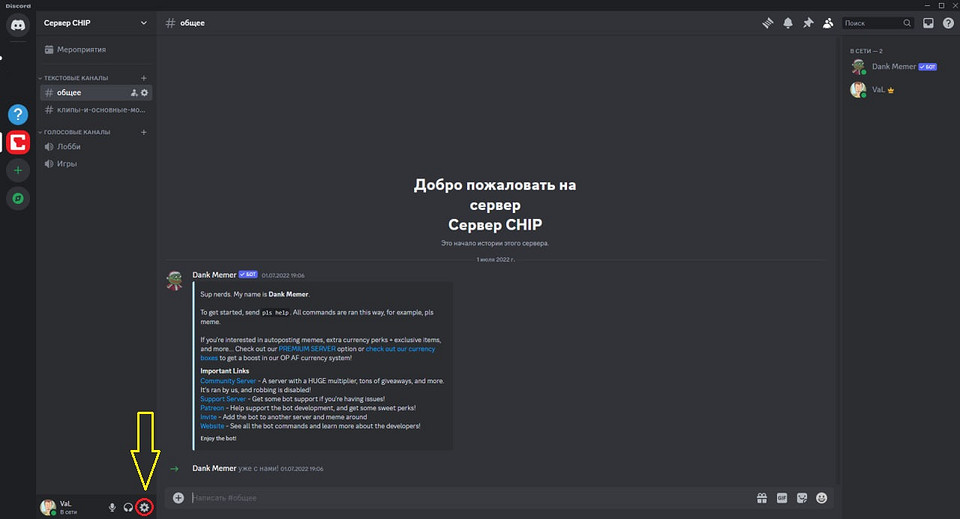Screen dimensions: 960x519
Task: Open notification settings bell icon
Action: (x=788, y=22)
